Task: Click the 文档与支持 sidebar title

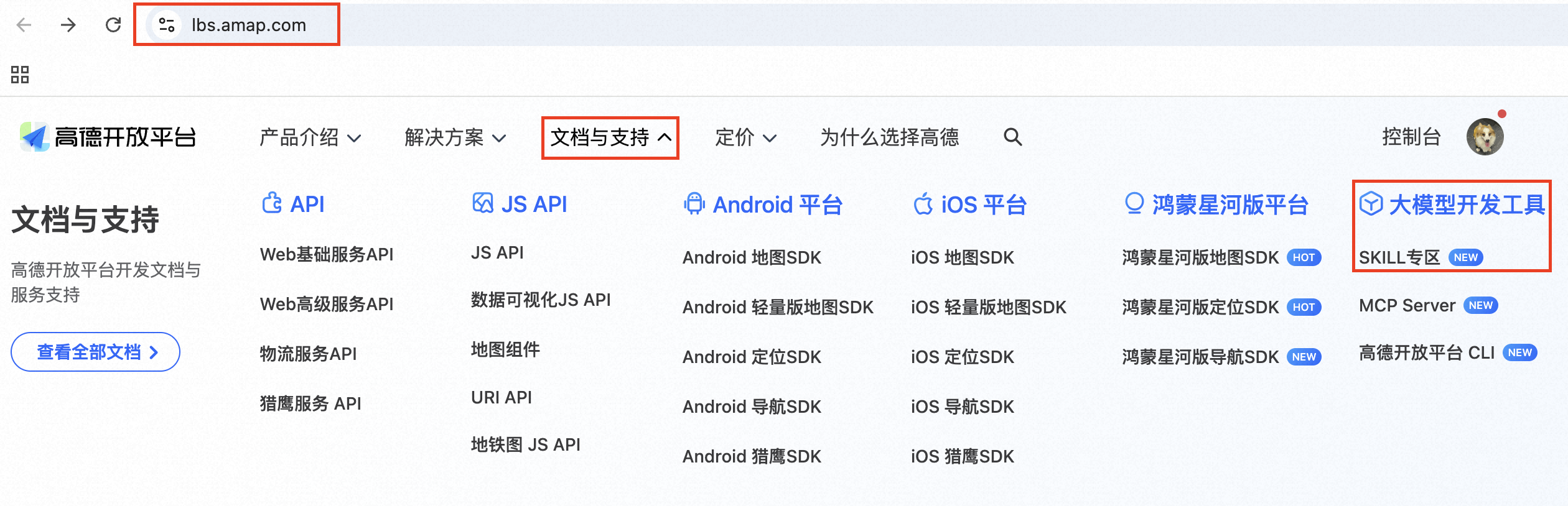Action: (85, 219)
